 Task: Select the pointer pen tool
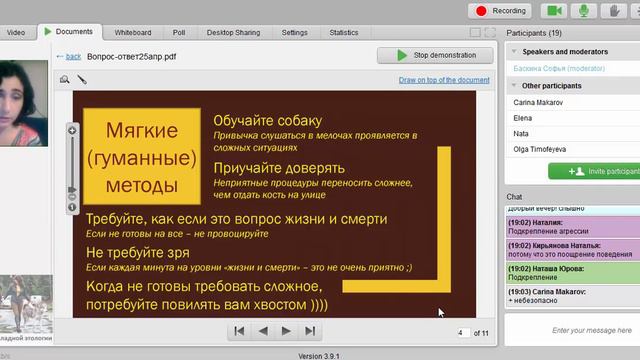pyautogui.click(x=82, y=79)
